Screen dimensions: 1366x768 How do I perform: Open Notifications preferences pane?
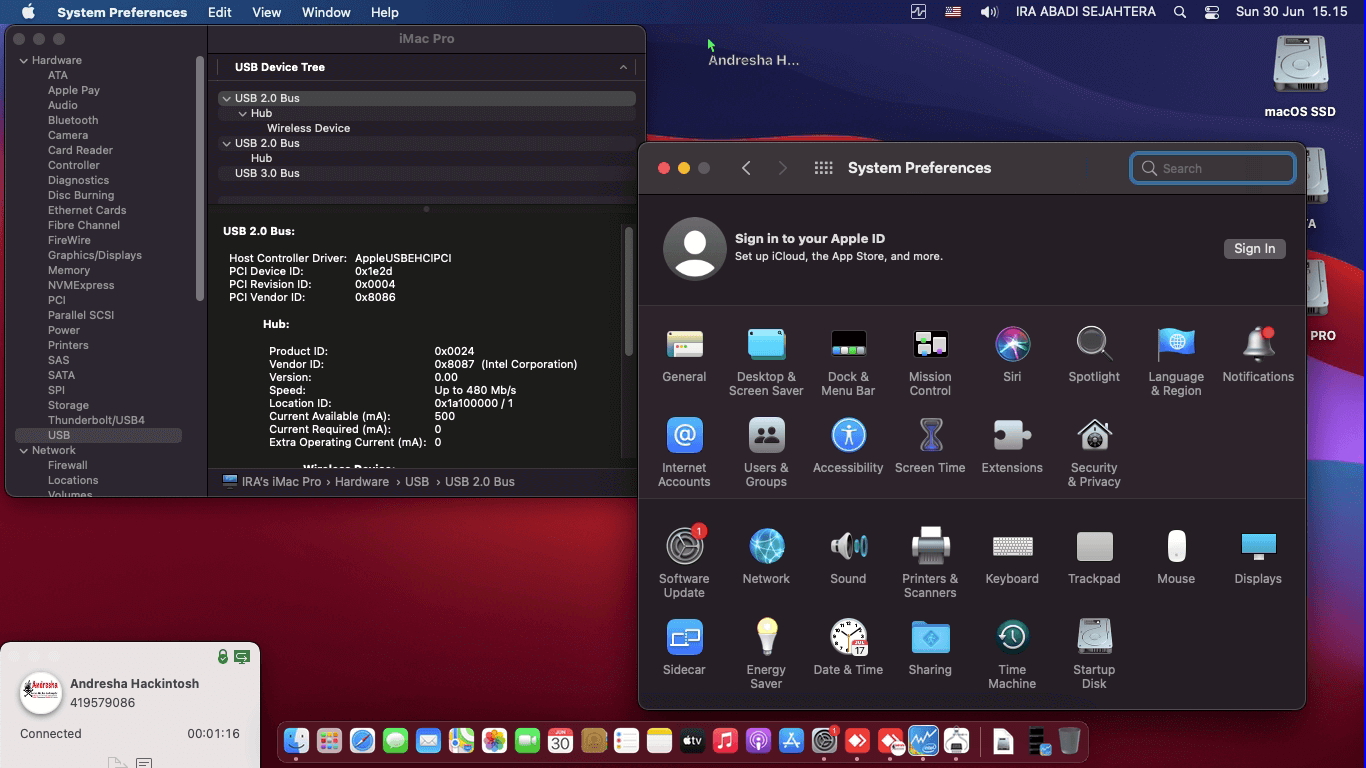click(x=1258, y=355)
